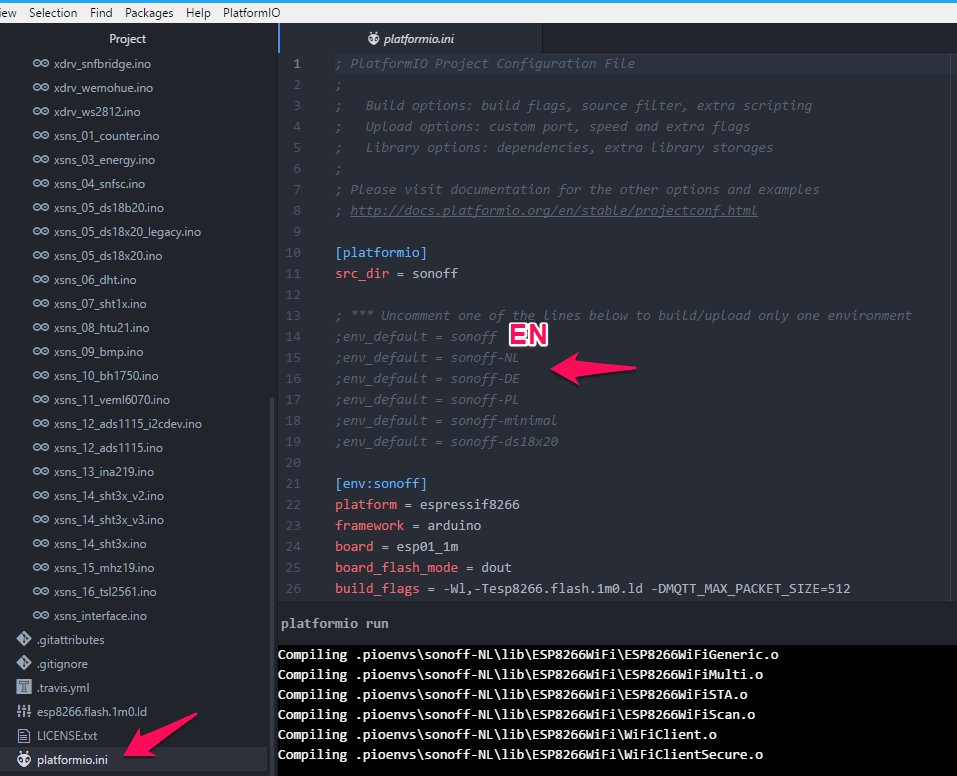Open the docs.platformio.org projectconf link

(554, 211)
